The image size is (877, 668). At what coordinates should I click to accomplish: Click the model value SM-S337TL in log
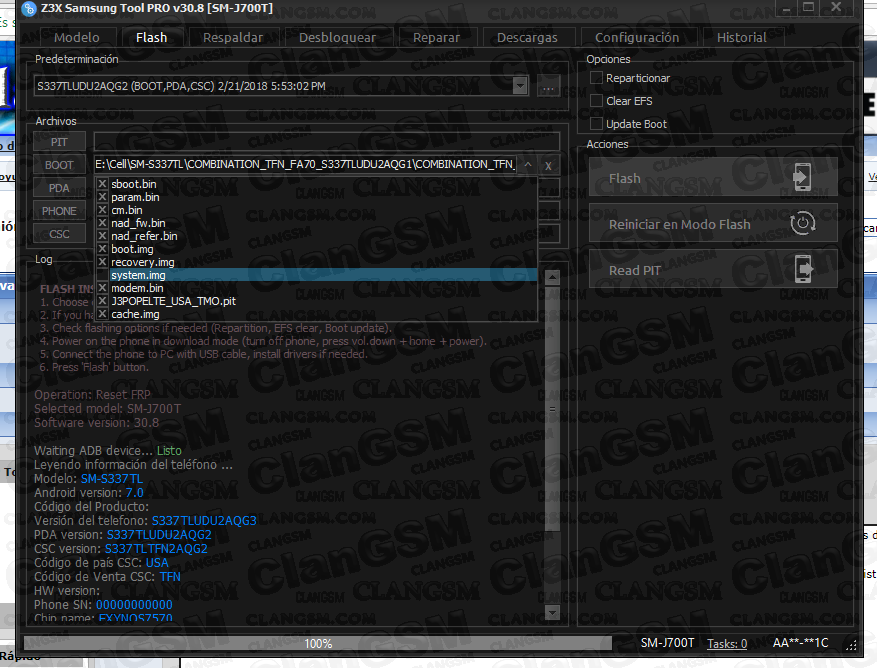click(112, 479)
